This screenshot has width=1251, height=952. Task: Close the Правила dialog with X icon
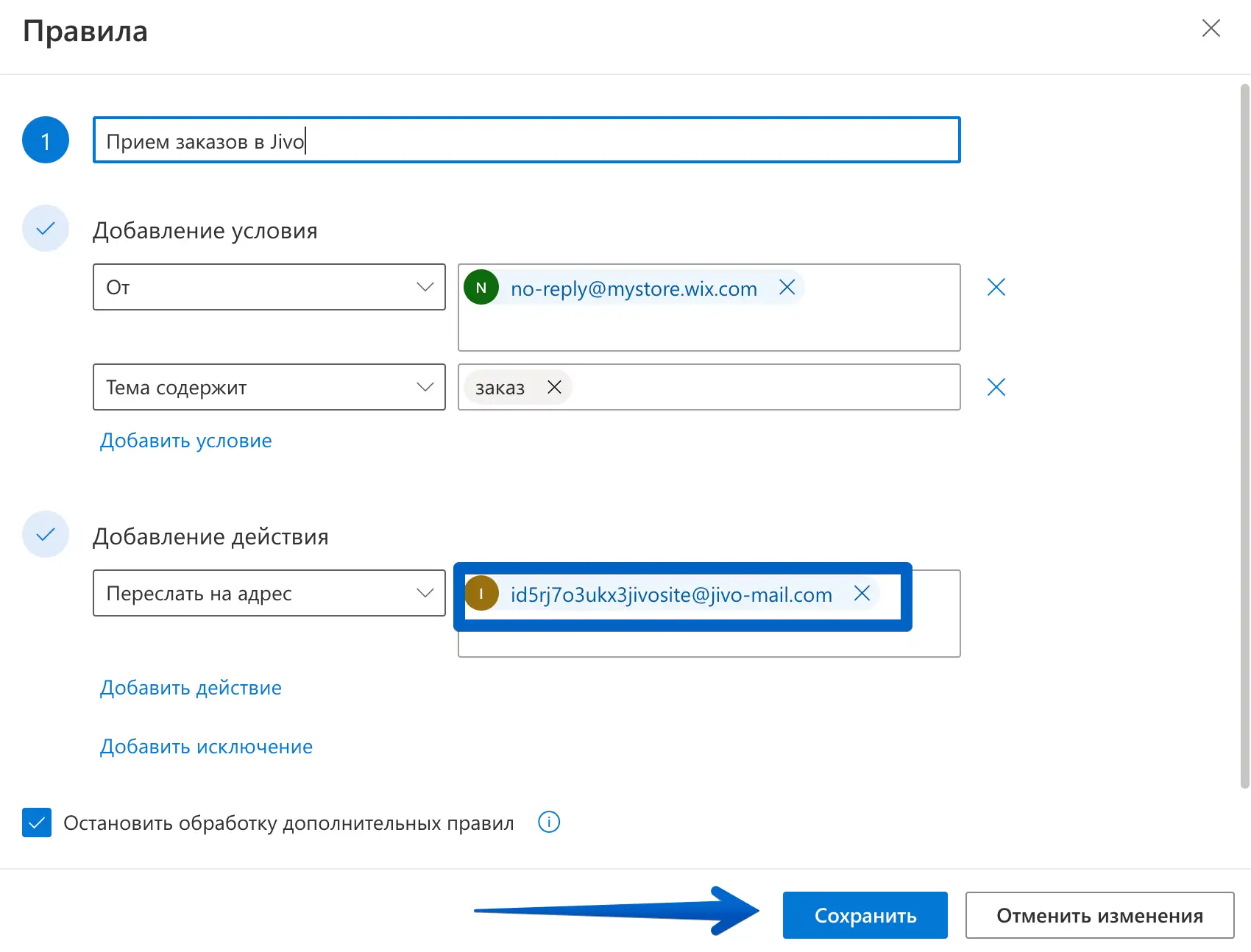(1211, 29)
